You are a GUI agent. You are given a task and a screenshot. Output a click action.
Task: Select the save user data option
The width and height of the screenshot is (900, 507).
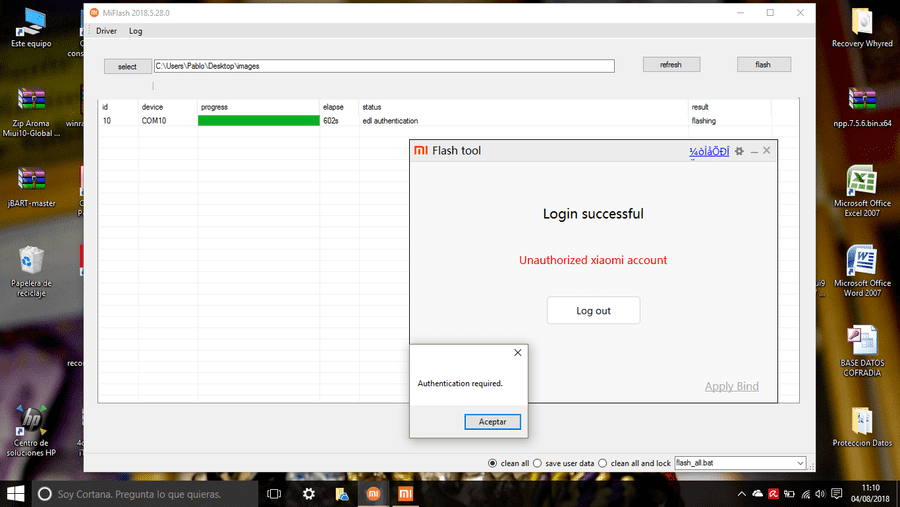[537, 463]
